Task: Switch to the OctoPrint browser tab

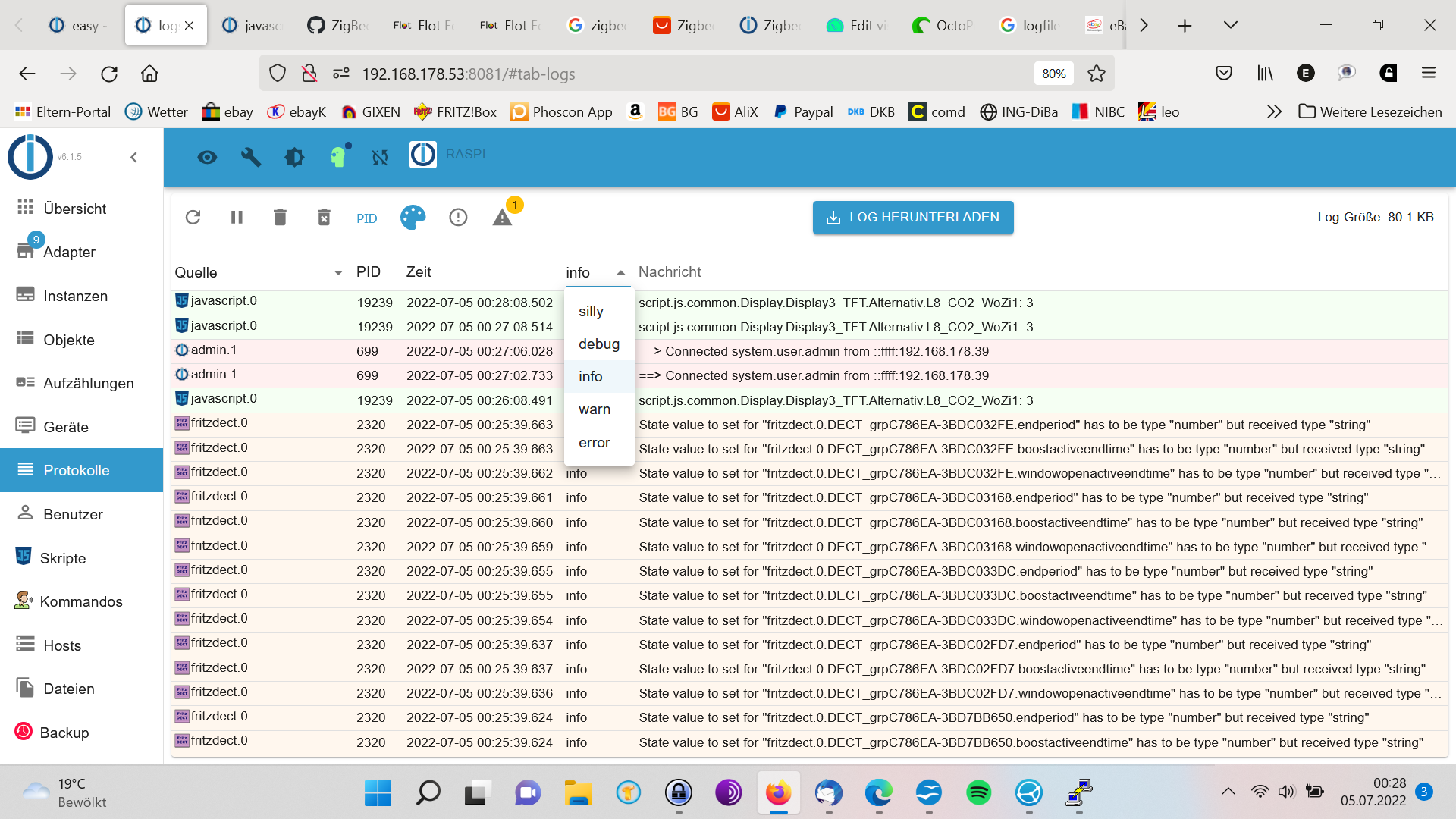Action: click(x=944, y=25)
